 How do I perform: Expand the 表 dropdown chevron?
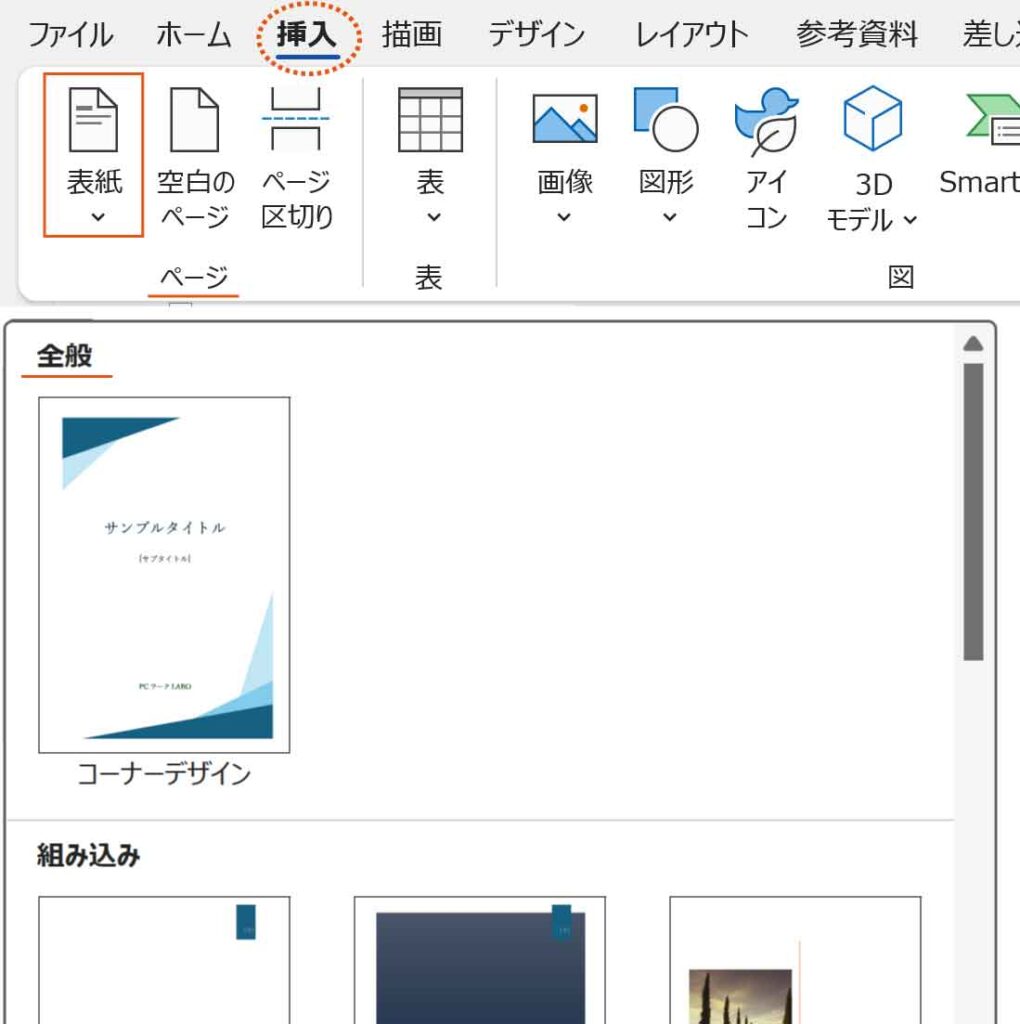tap(433, 217)
